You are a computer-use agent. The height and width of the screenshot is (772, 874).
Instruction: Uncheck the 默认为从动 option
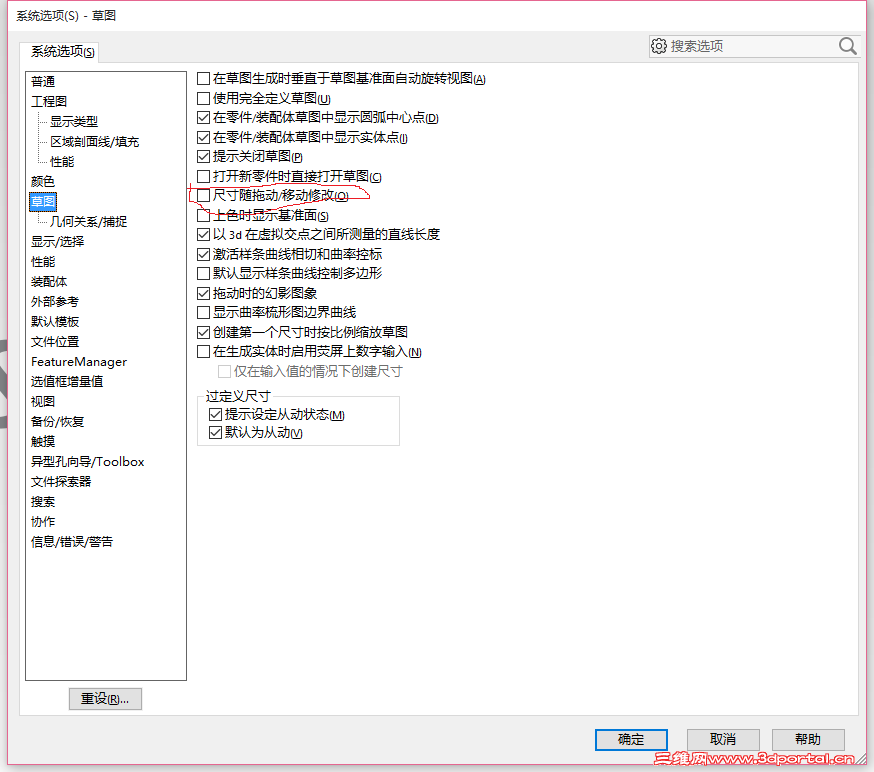click(x=216, y=432)
